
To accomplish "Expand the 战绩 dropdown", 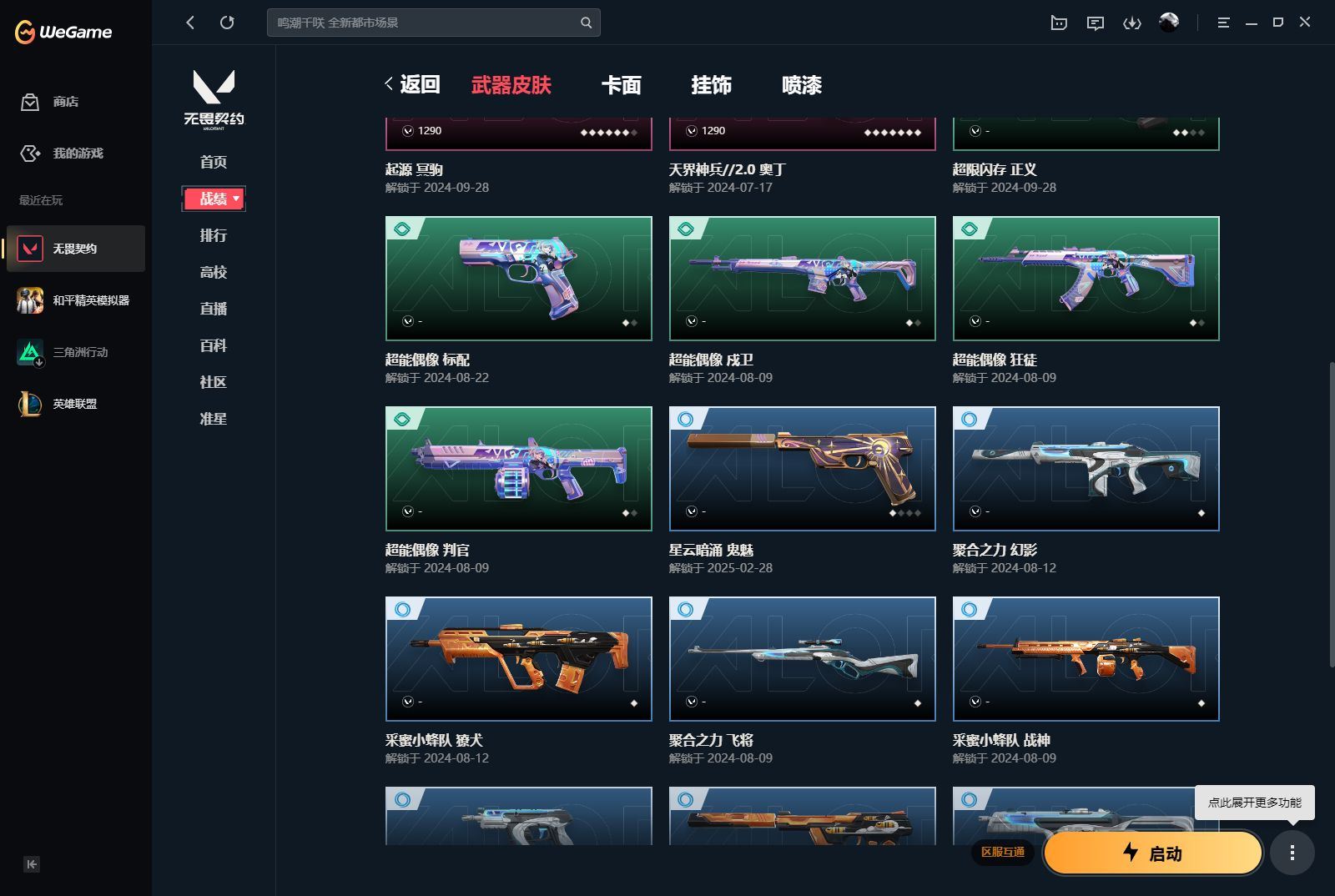I will tap(214, 199).
